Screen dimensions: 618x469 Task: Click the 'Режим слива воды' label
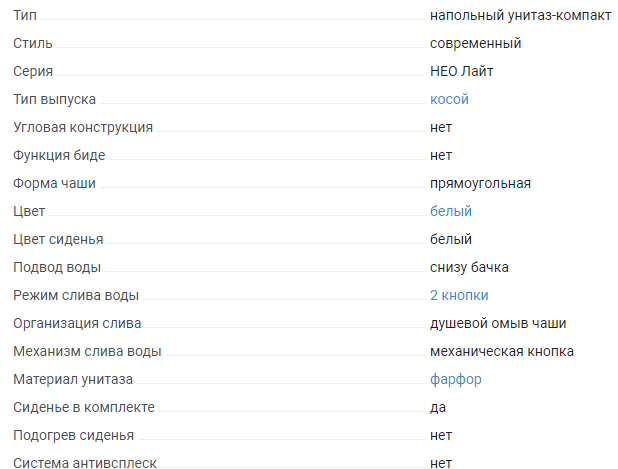(76, 295)
